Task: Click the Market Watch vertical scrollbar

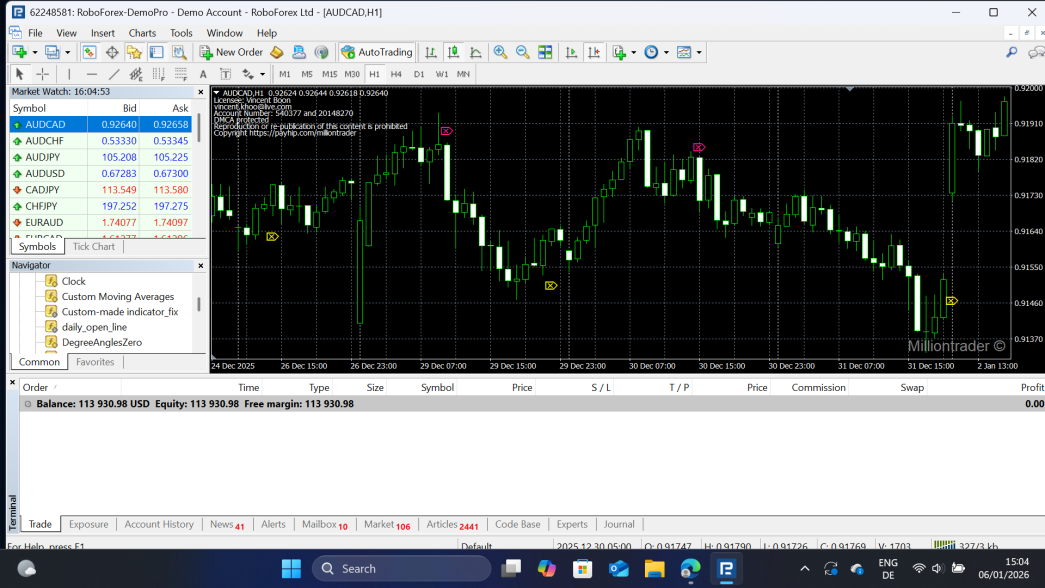Action: tap(200, 128)
